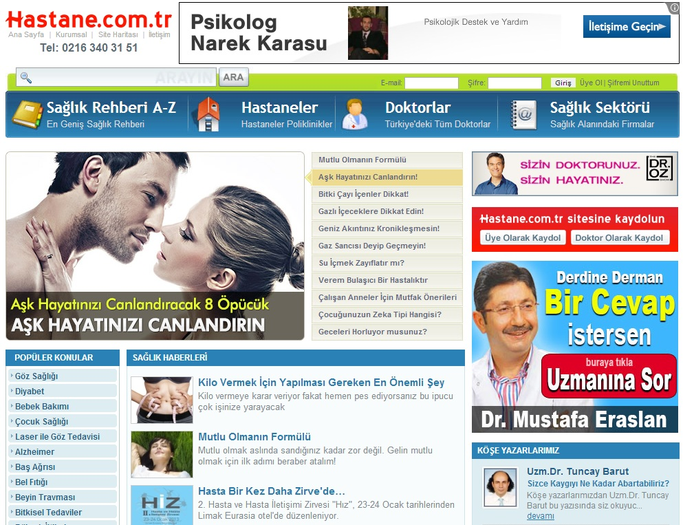Click the magnifier icon in search box
Screen dimensions: 683x525
26,78
